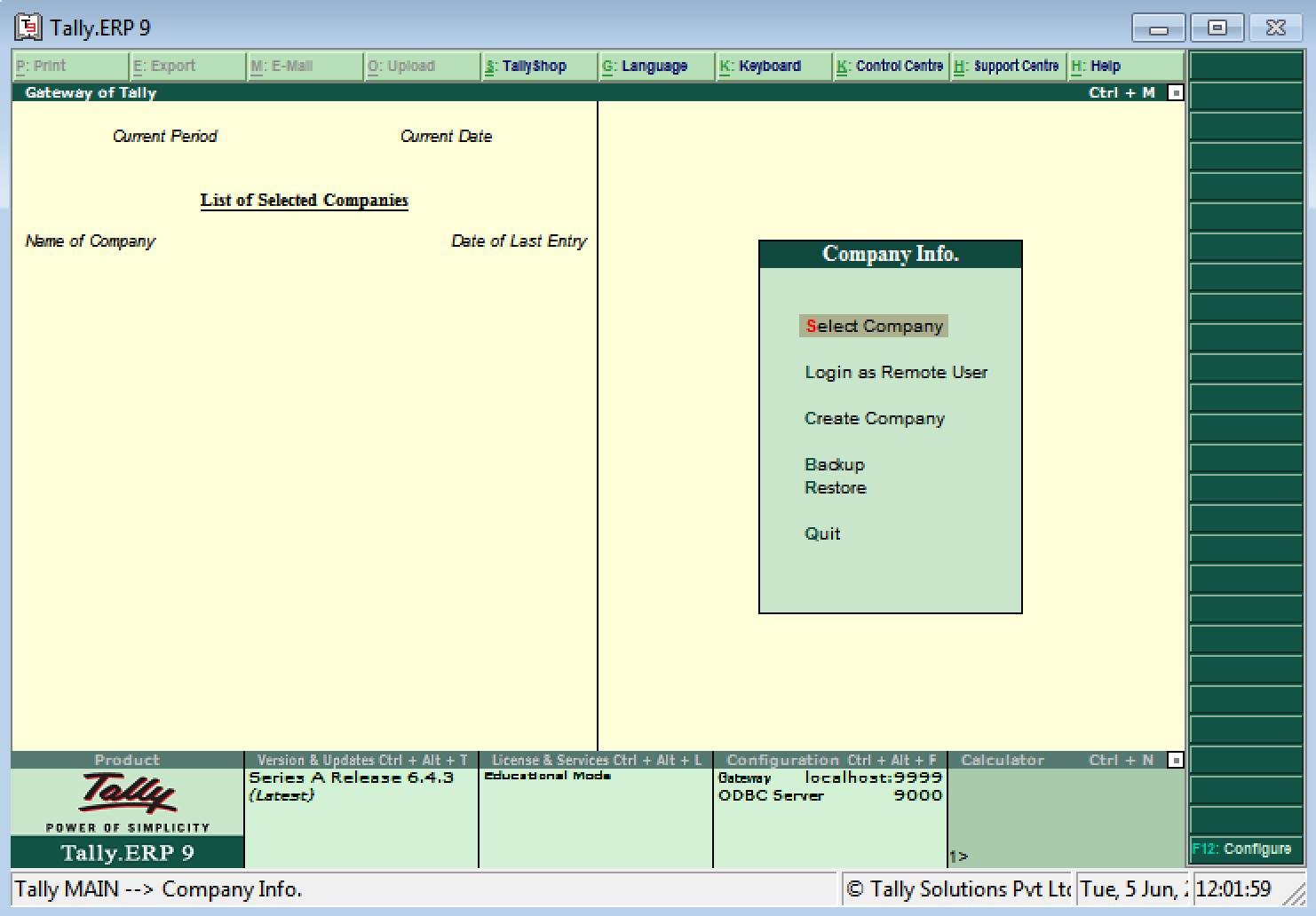This screenshot has width=1316, height=916.
Task: Select Company from the Company Info menu
Action: (873, 326)
